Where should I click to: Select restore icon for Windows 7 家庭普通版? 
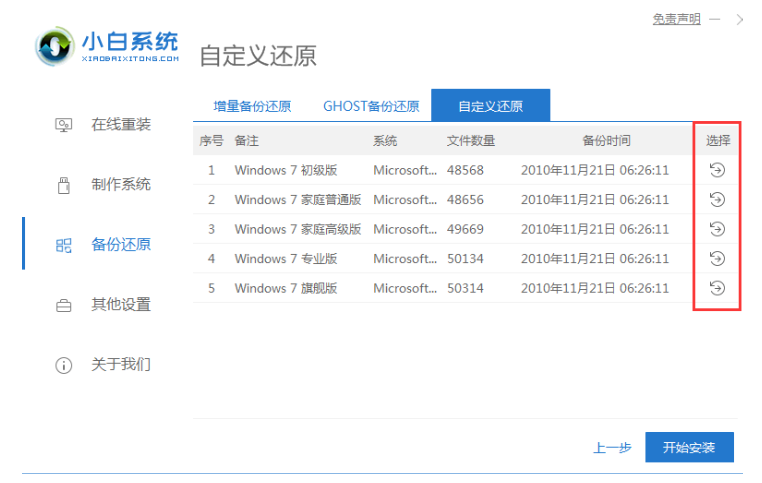pyautogui.click(x=717, y=199)
